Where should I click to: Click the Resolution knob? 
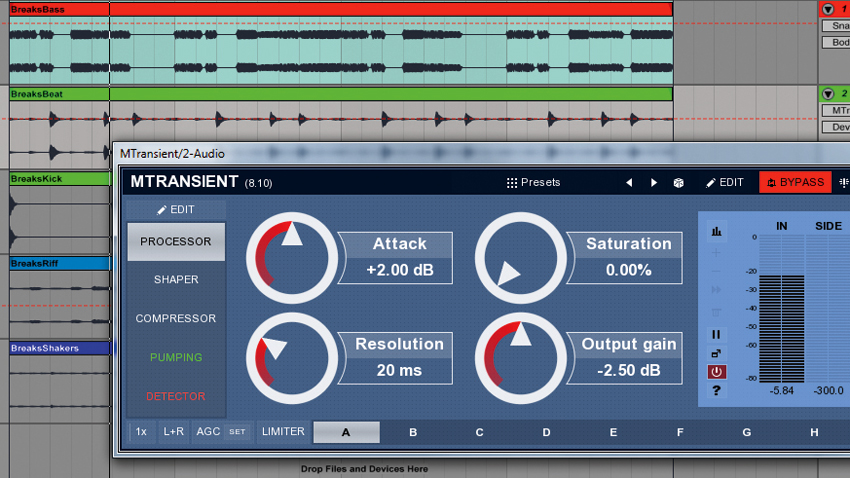point(292,358)
